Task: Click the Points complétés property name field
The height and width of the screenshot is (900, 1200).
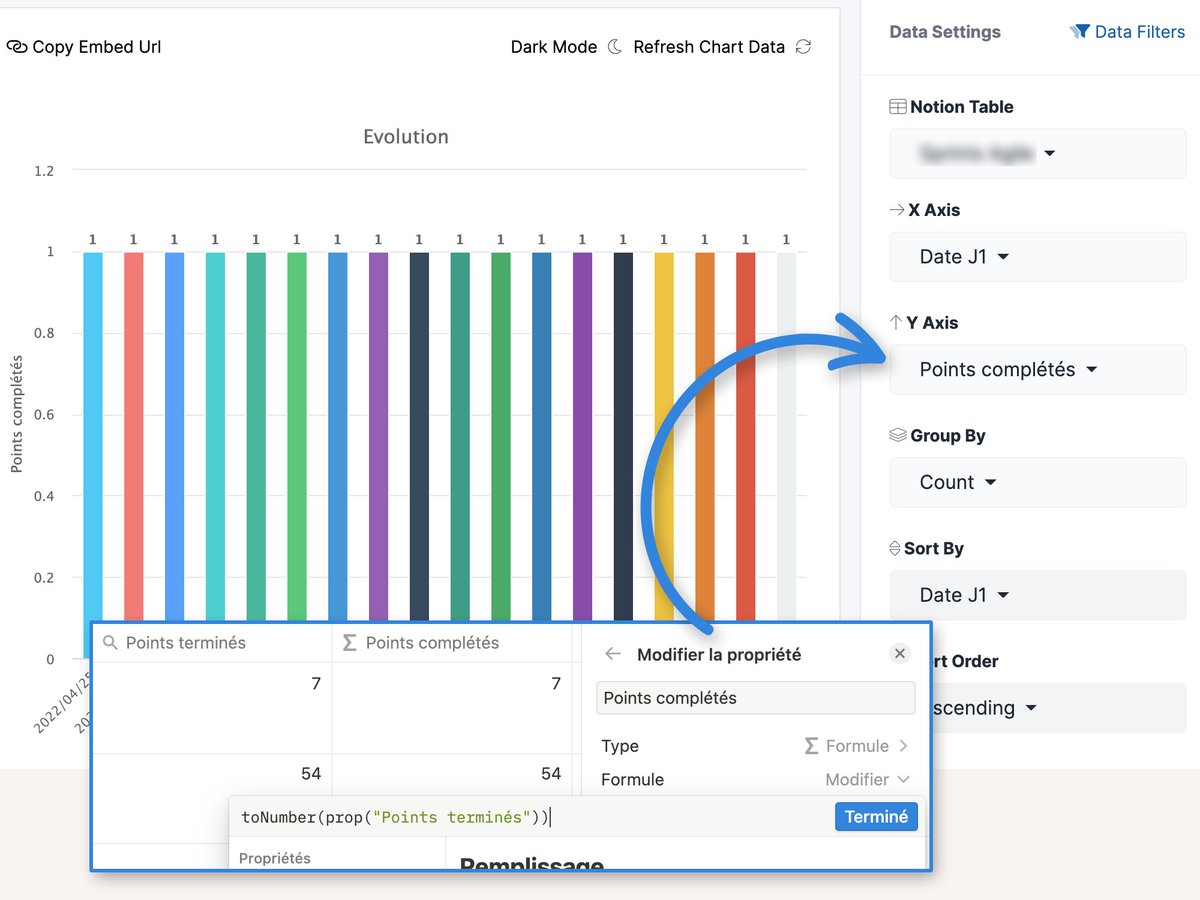Action: (756, 698)
